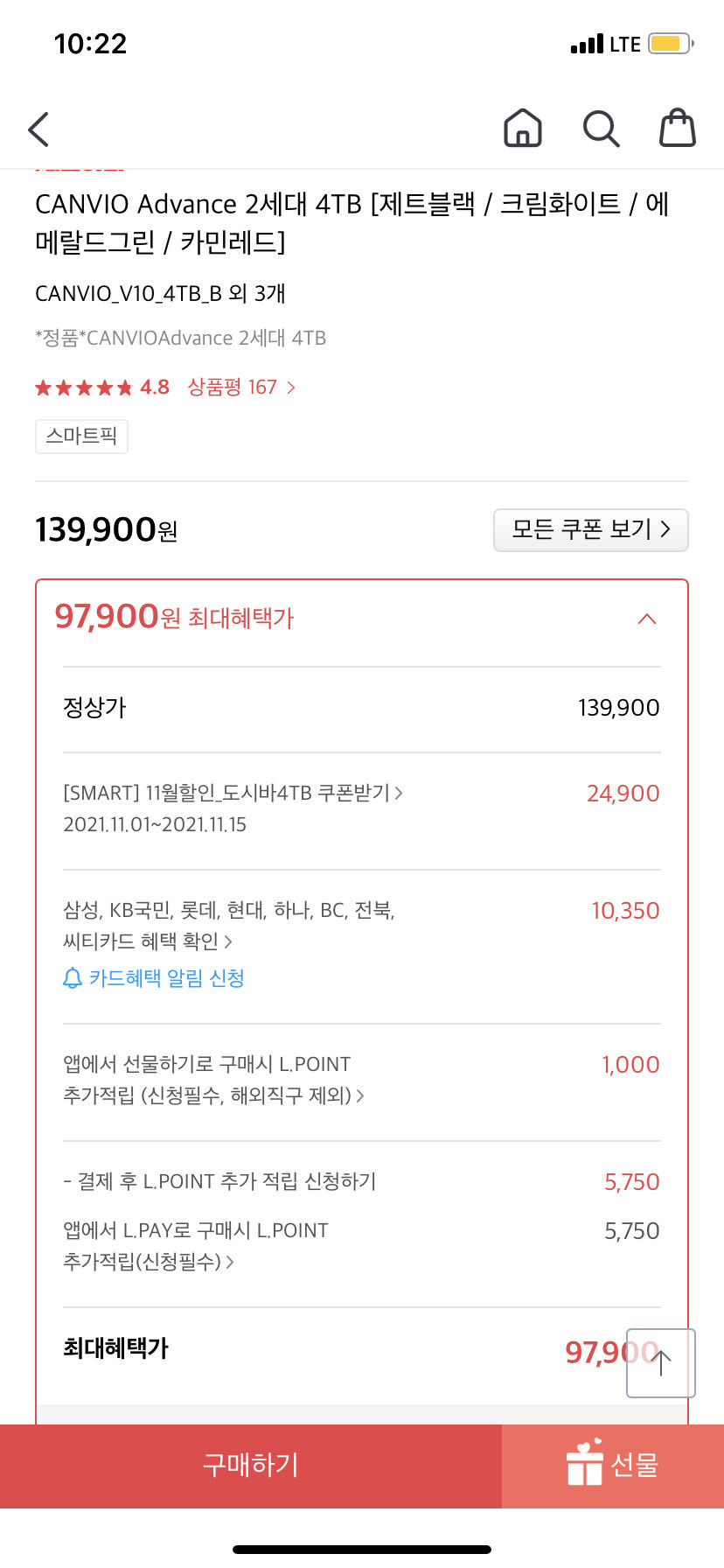Get the 11월할인_도시바4TB coupon

(233, 793)
